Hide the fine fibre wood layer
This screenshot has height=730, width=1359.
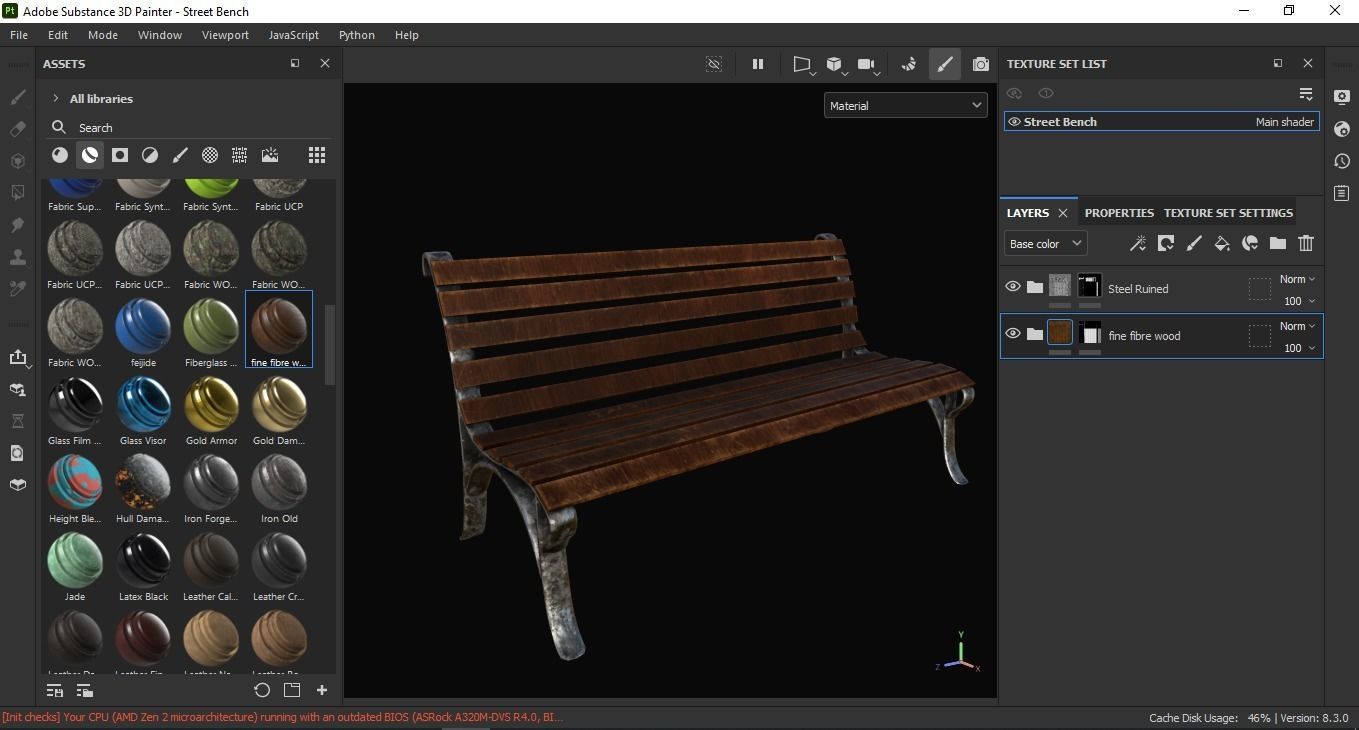pos(1013,333)
